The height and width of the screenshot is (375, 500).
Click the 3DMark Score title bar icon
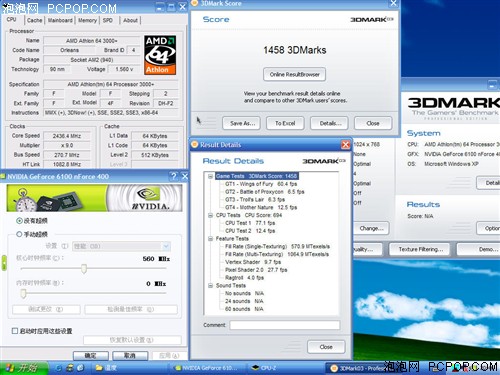(x=195, y=3)
